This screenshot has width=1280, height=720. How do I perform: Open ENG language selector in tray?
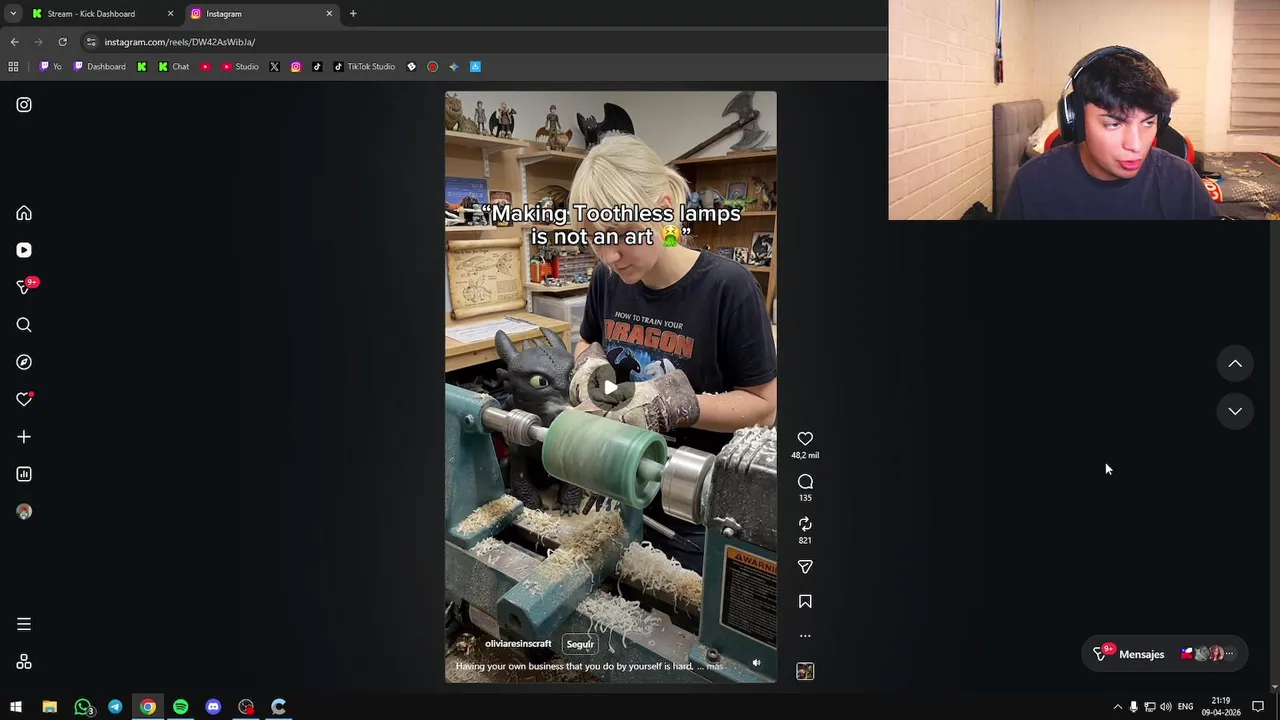click(x=1185, y=707)
